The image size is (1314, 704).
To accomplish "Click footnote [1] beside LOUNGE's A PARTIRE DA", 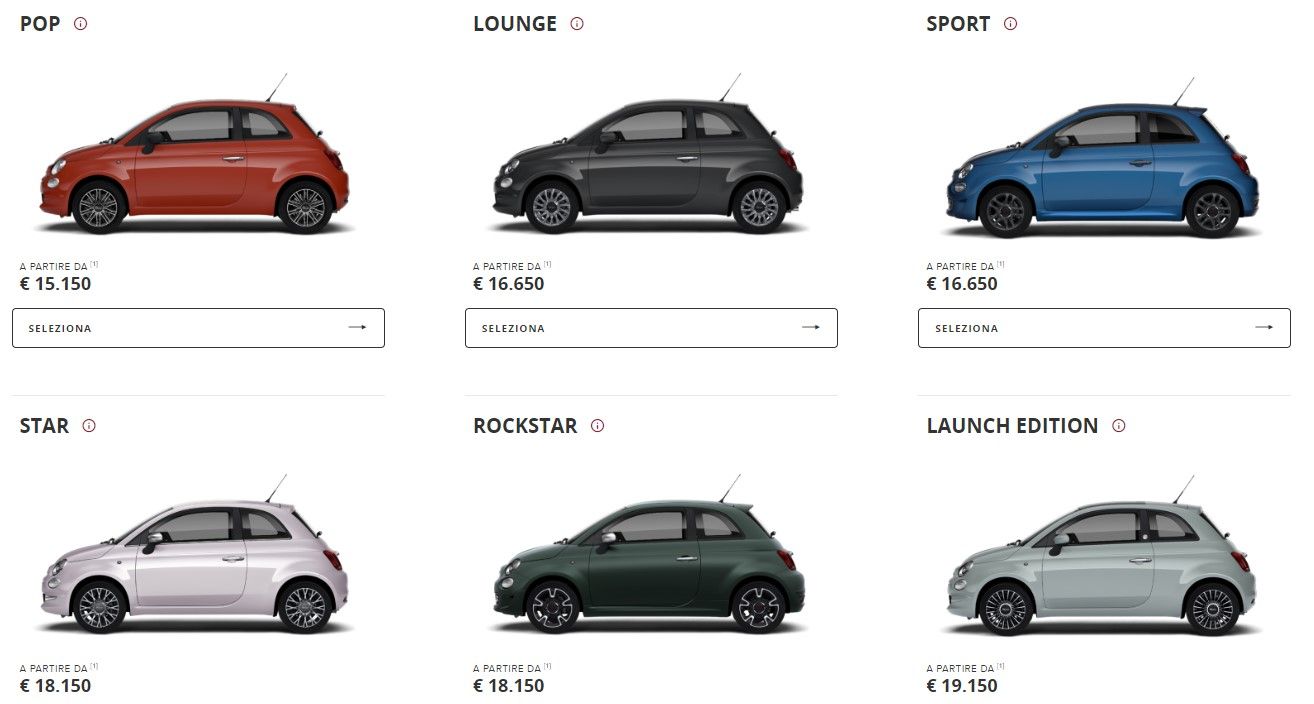I will click(x=548, y=264).
